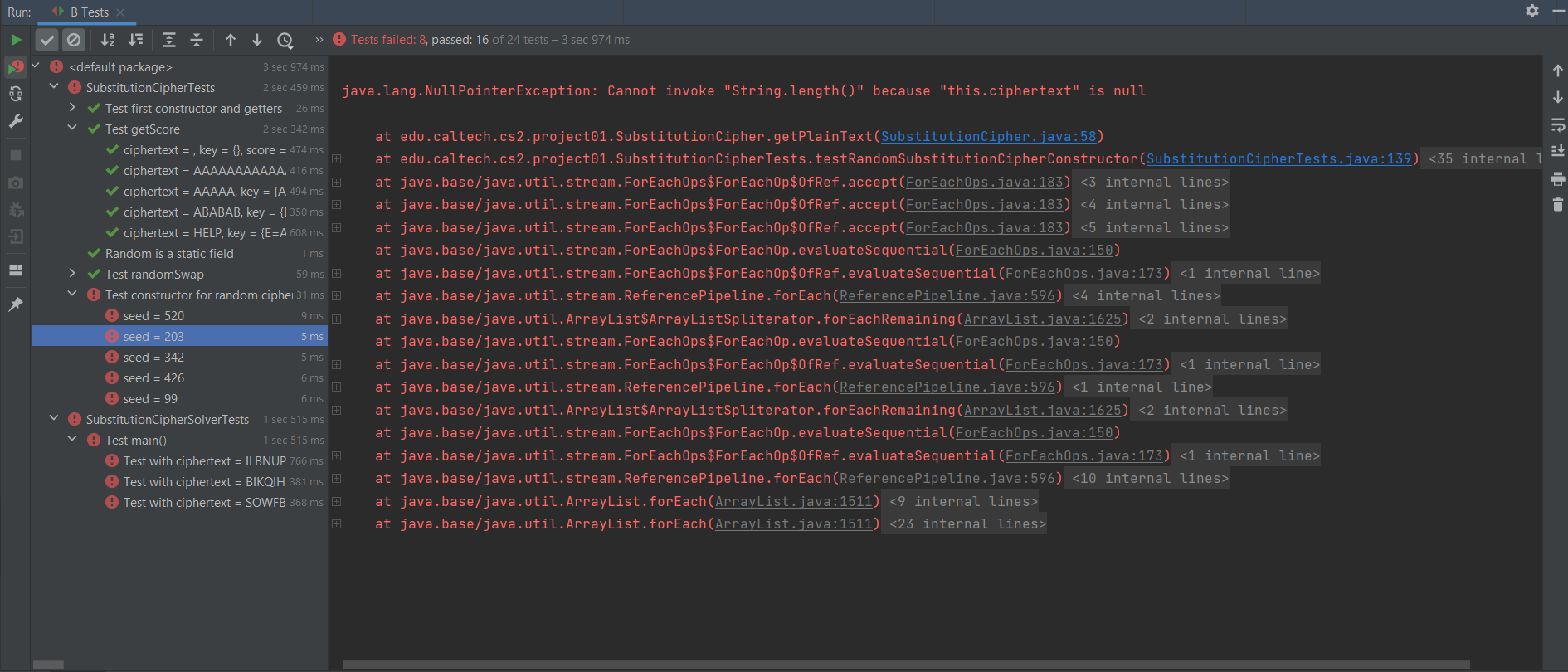Open Run panel settings gear
The image size is (1568, 672).
click(x=1531, y=12)
